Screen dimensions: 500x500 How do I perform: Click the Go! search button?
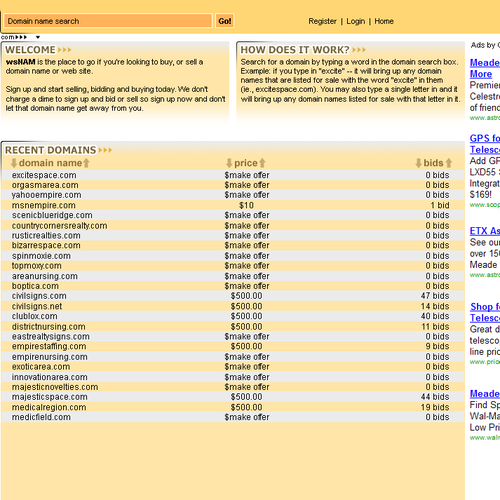[x=225, y=21]
